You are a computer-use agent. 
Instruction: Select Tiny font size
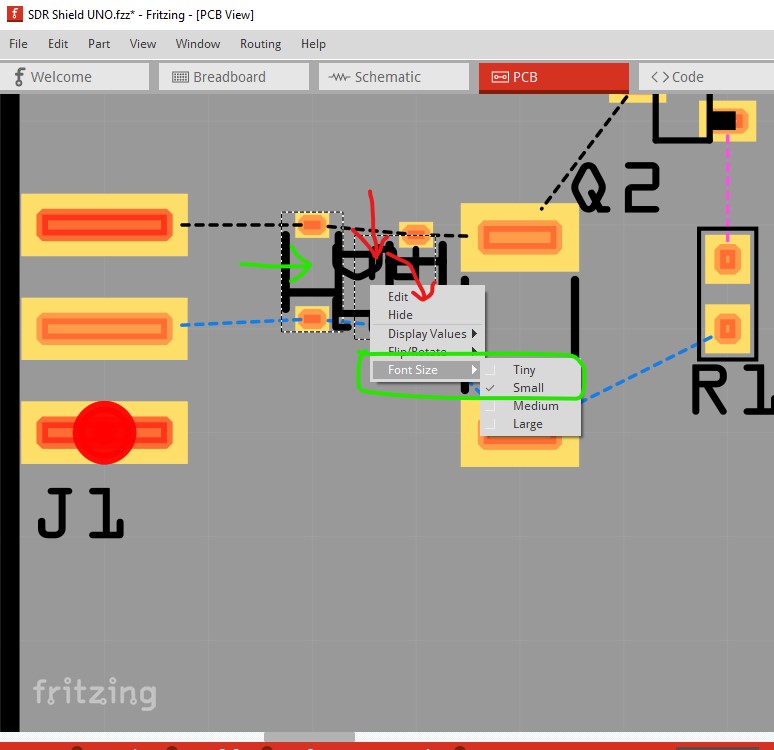point(524,370)
